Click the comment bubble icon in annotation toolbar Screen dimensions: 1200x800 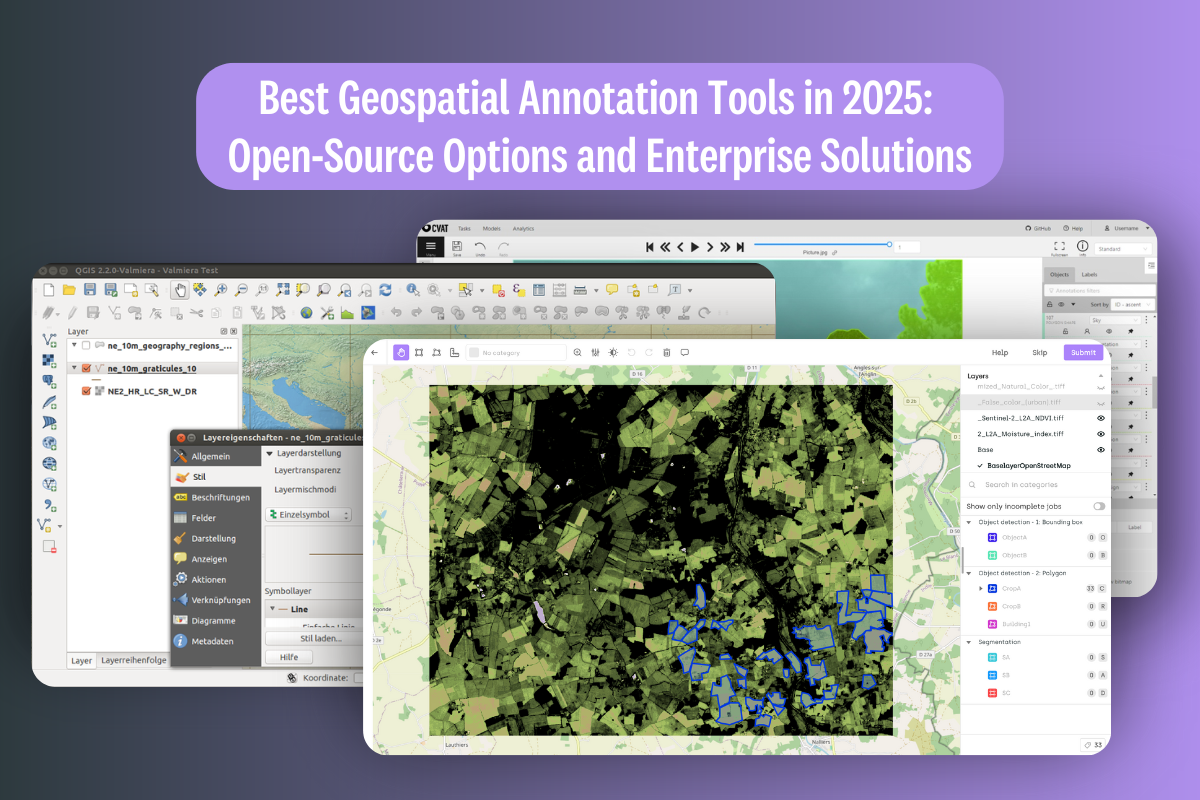click(x=684, y=352)
